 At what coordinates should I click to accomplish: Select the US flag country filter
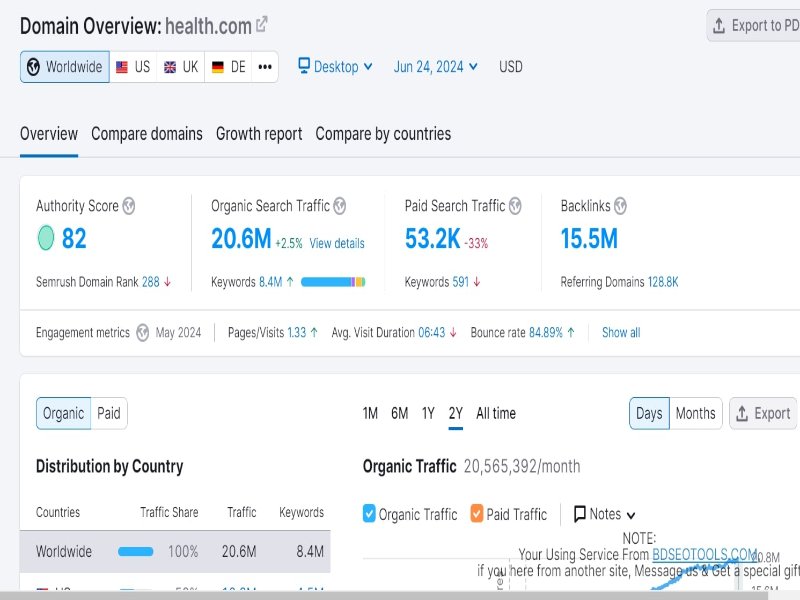133,66
